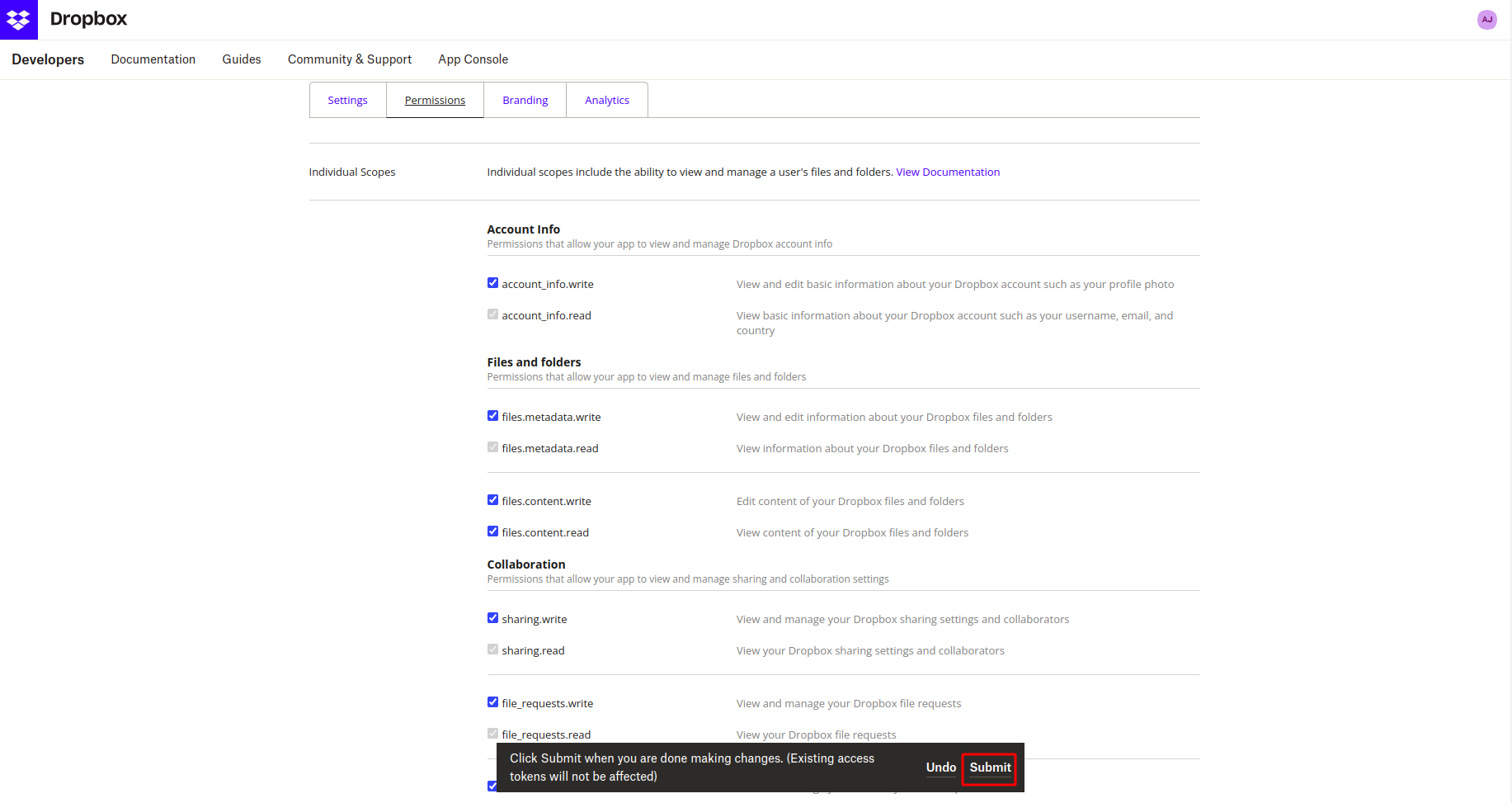This screenshot has width=1512, height=803.
Task: Open the Documentation menu
Action: point(153,59)
